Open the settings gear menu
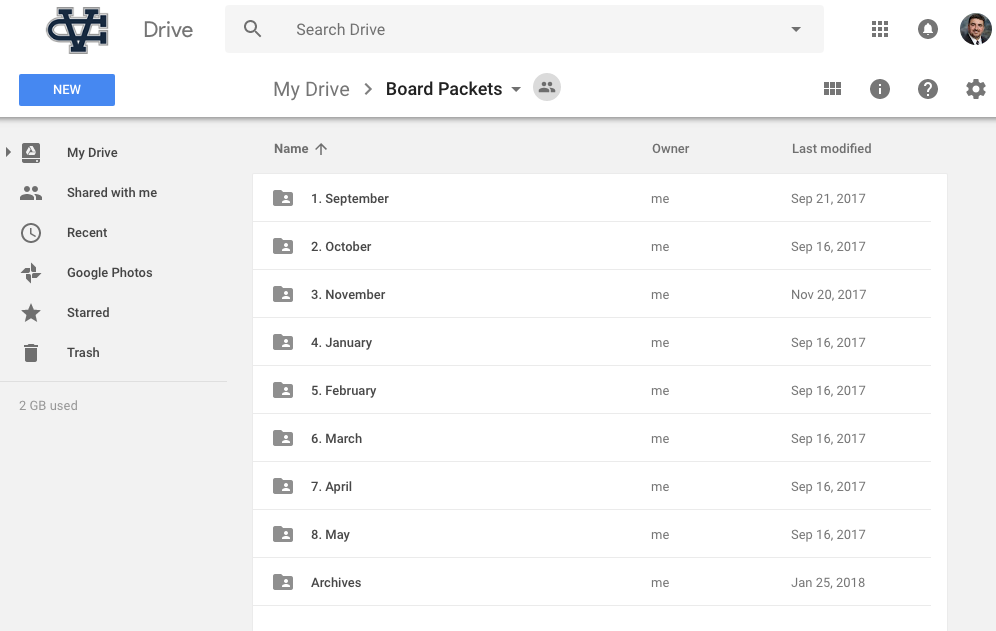 pos(975,89)
